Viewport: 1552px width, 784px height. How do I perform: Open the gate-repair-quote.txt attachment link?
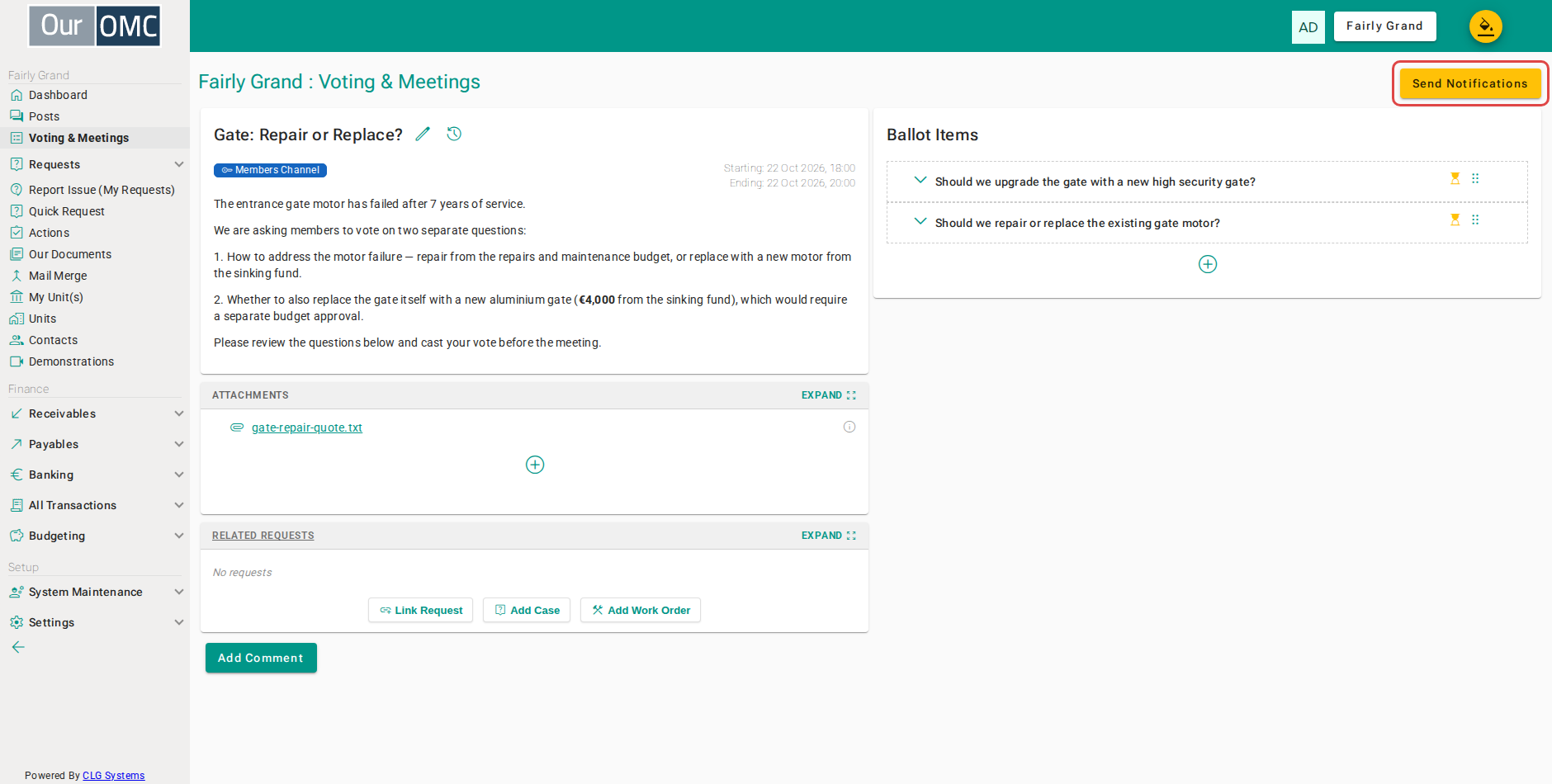click(x=307, y=427)
